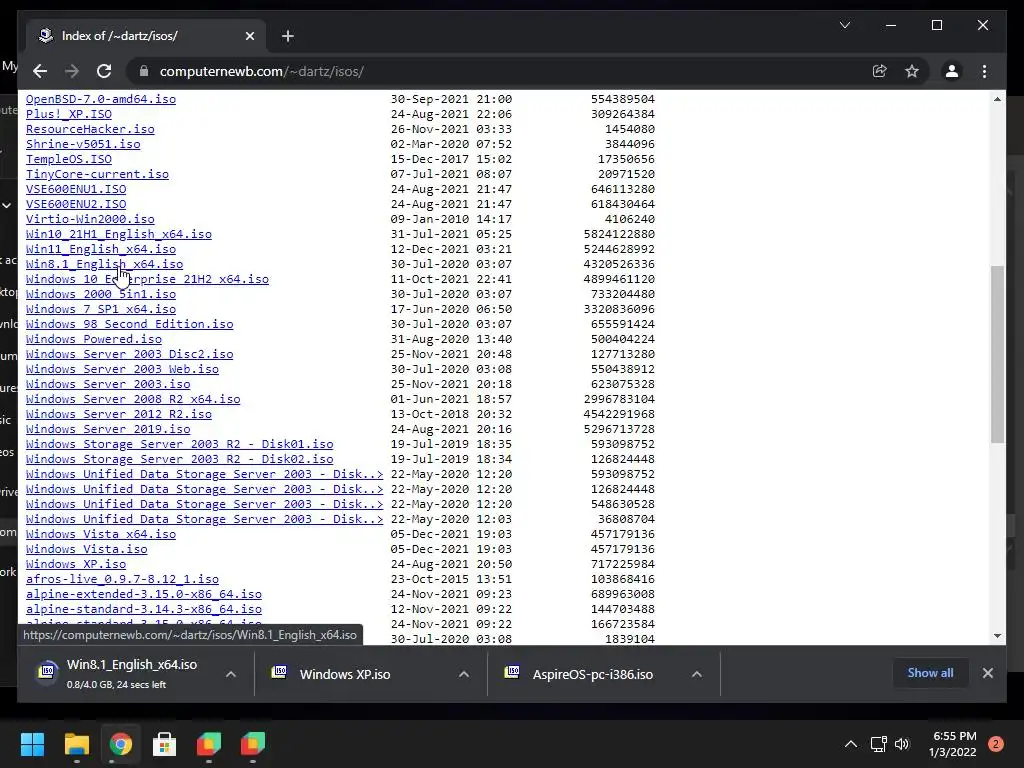Open Windows_98_Second_Edition.iso link

(129, 324)
